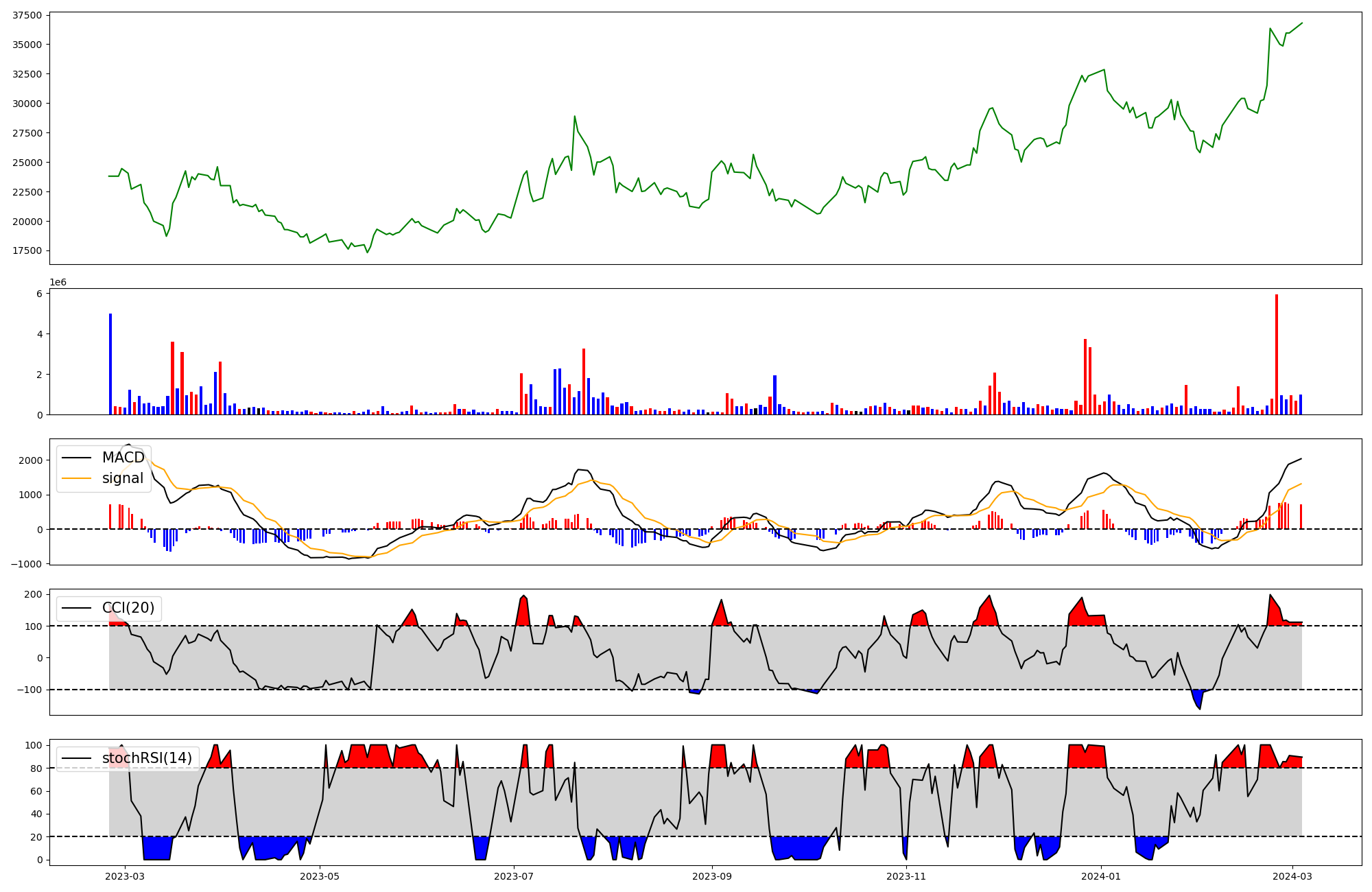Image resolution: width=1372 pixels, height=892 pixels.
Task: Click the tallest blue volume bar
Action: click(110, 364)
